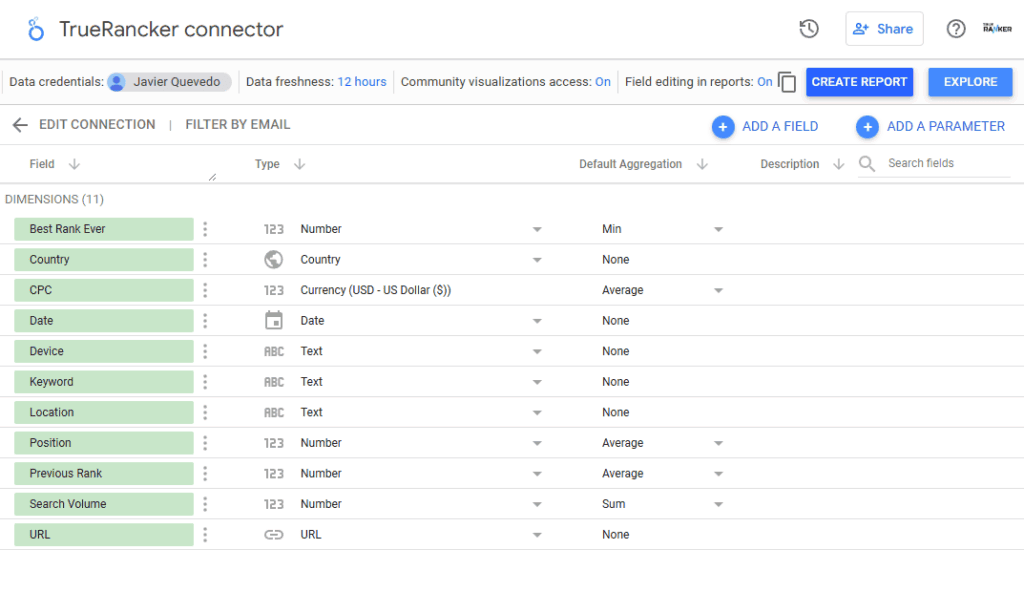The height and width of the screenshot is (613, 1024).
Task: Expand type dropdown for Date
Action: (x=537, y=321)
